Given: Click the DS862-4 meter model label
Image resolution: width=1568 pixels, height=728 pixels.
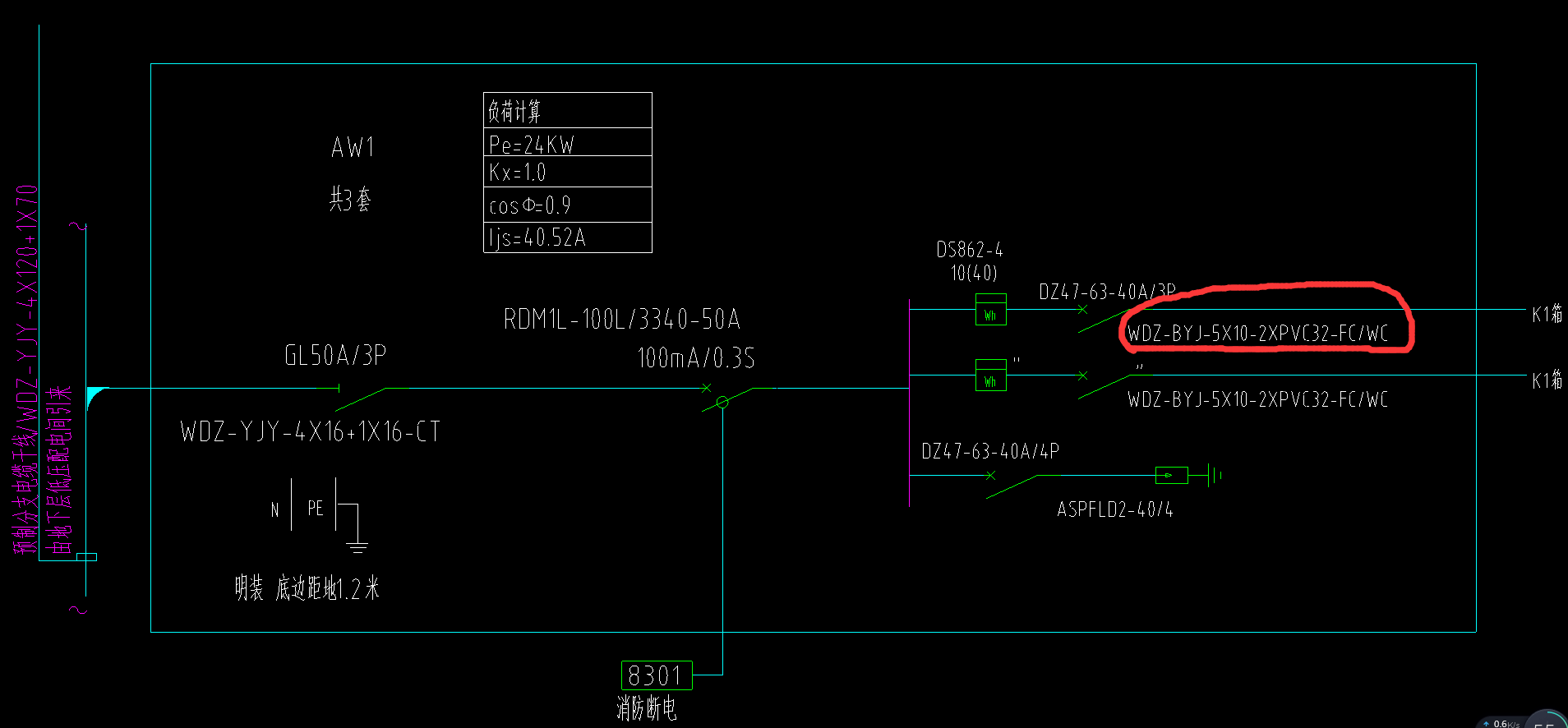Looking at the screenshot, I should pyautogui.click(x=970, y=250).
